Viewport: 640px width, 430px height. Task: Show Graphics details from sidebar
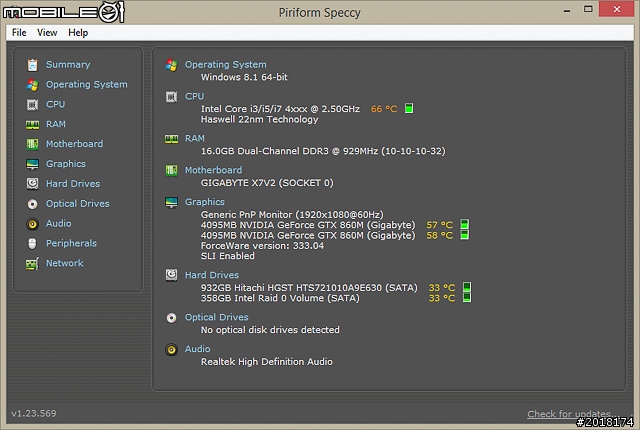pyautogui.click(x=66, y=164)
